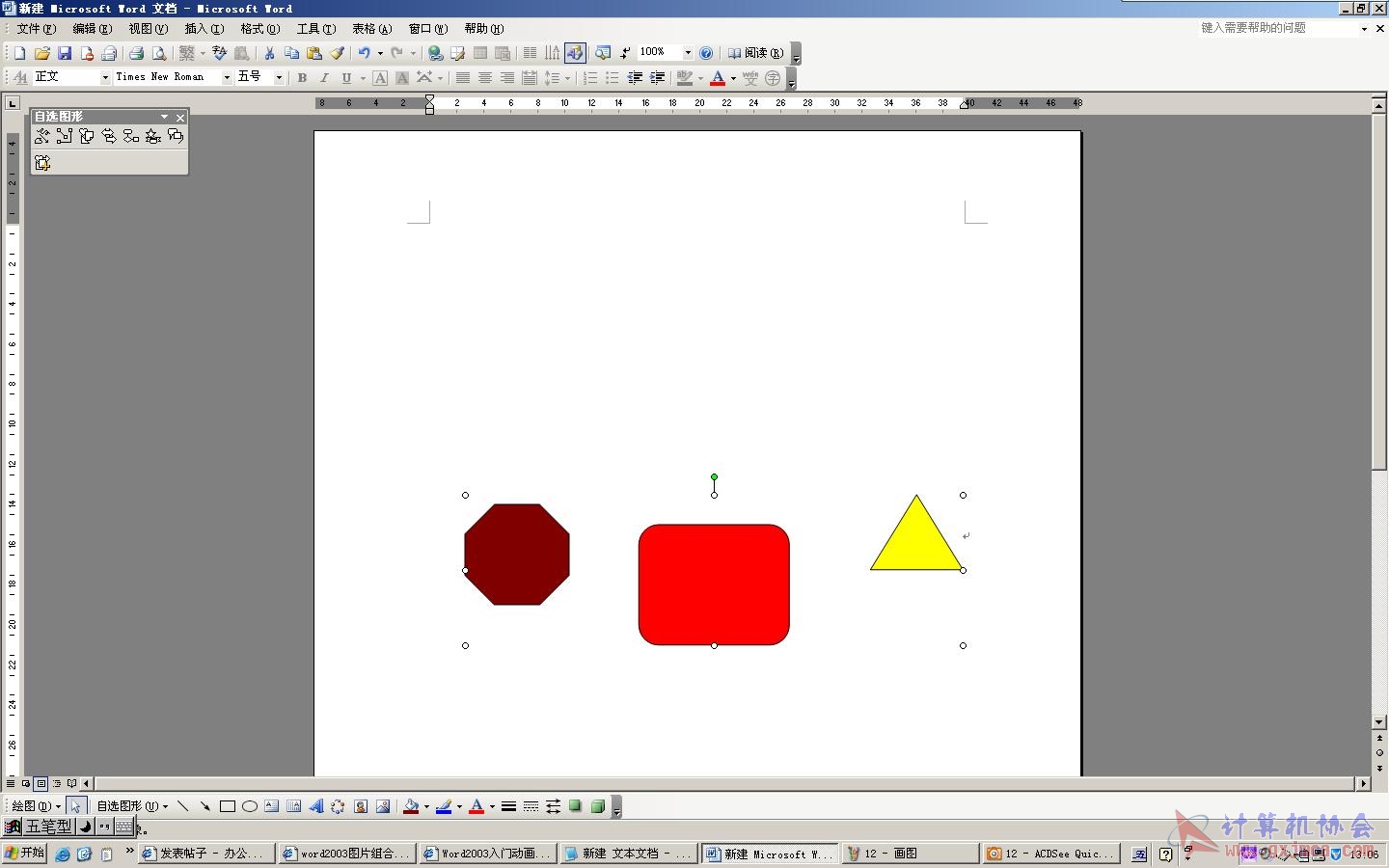Click the Columns icon

(x=530, y=53)
